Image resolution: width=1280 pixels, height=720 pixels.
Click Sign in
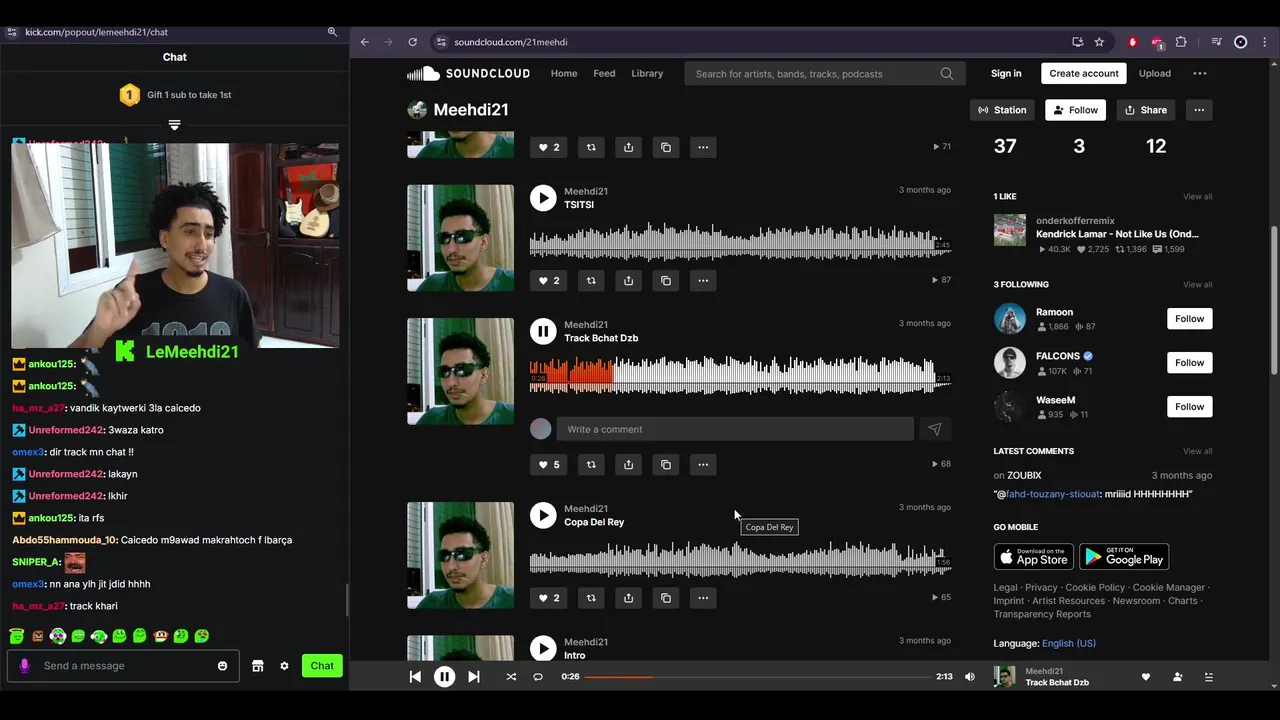tap(1006, 73)
